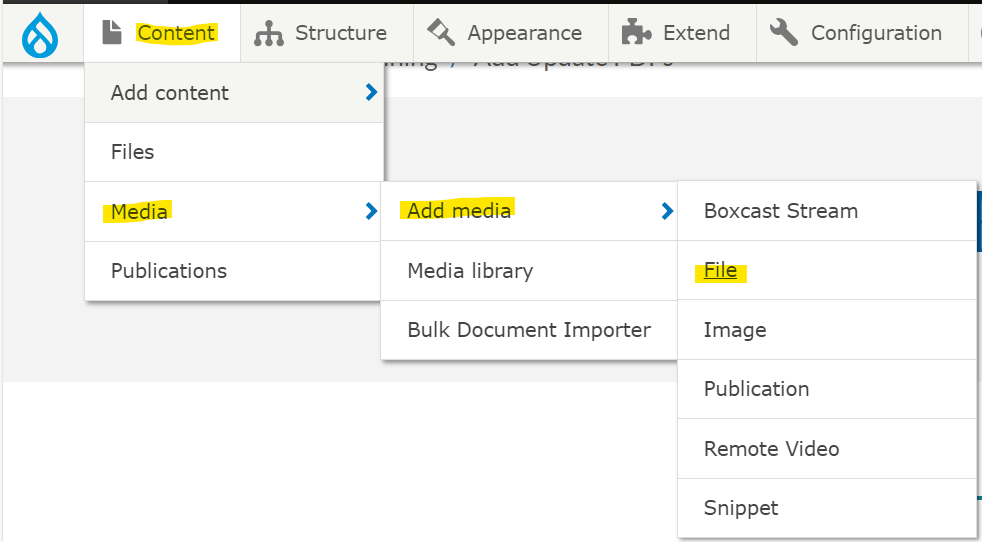982x549 pixels.
Task: Click the Drupal drop logo
Action: (x=40, y=34)
